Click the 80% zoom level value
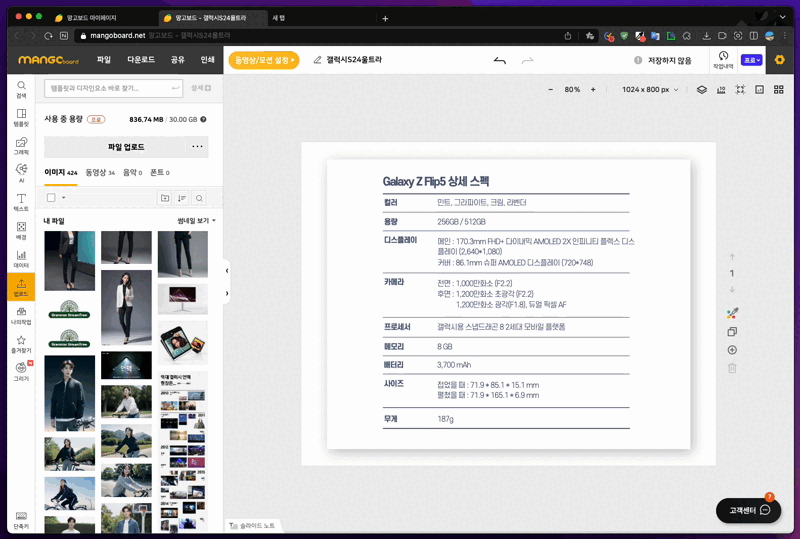This screenshot has height=539, width=800. (572, 89)
